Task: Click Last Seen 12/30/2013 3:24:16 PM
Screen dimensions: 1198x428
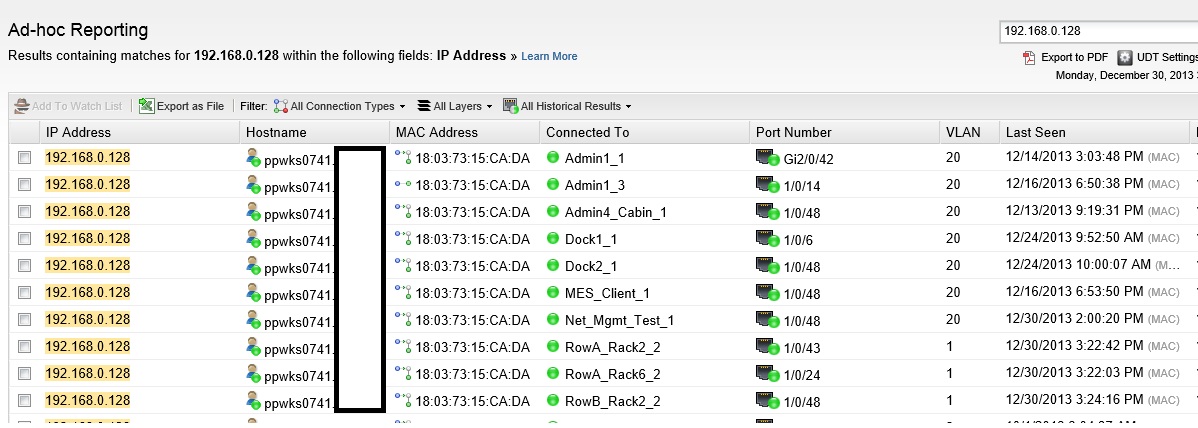Action: click(1074, 400)
